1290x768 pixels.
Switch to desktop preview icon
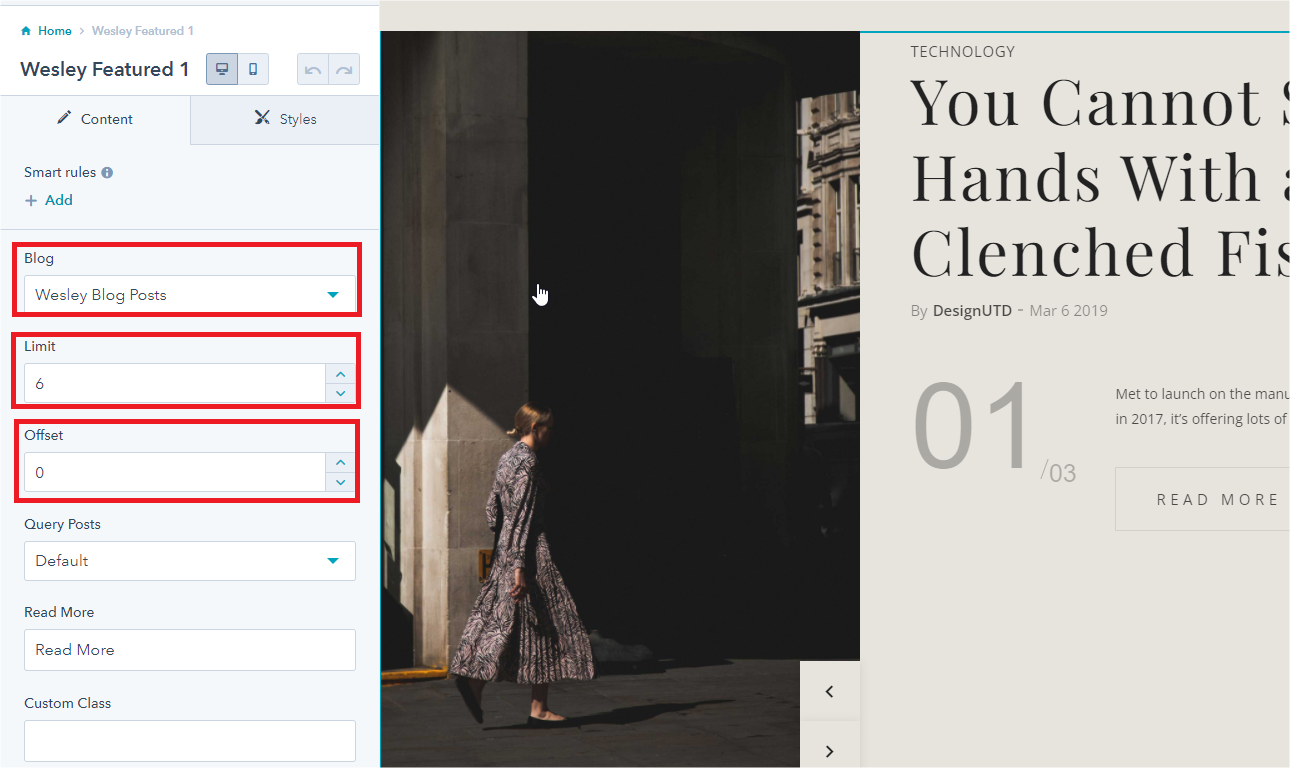(222, 69)
